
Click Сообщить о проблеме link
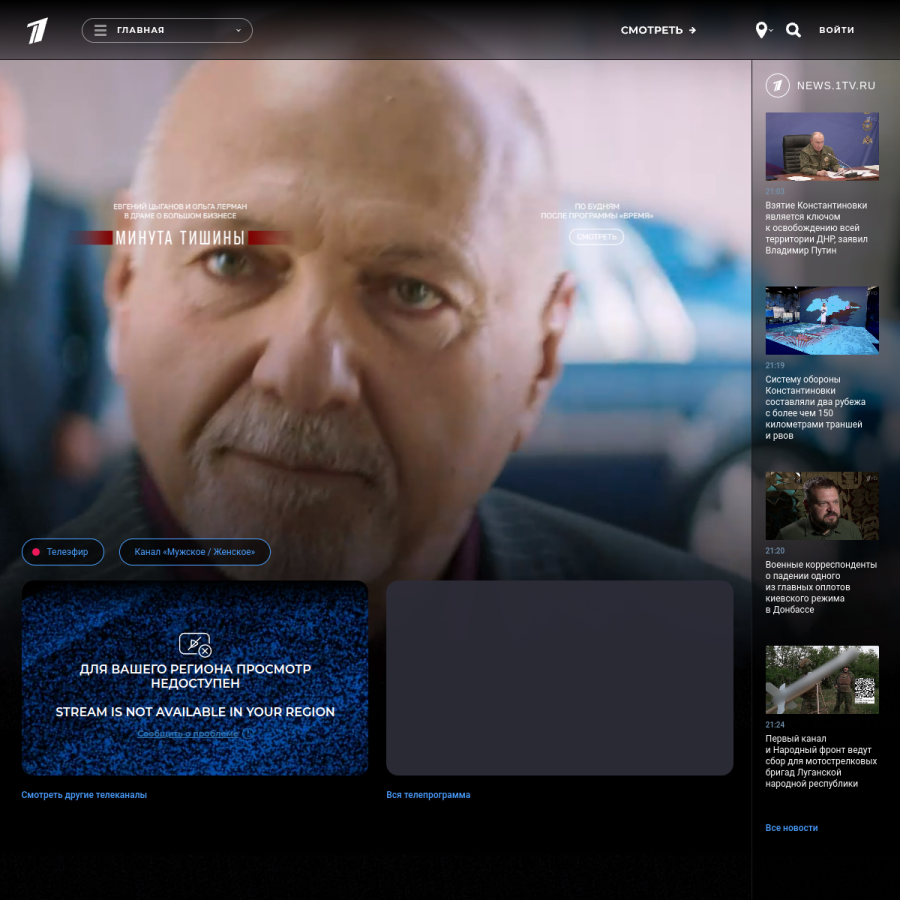(x=188, y=734)
